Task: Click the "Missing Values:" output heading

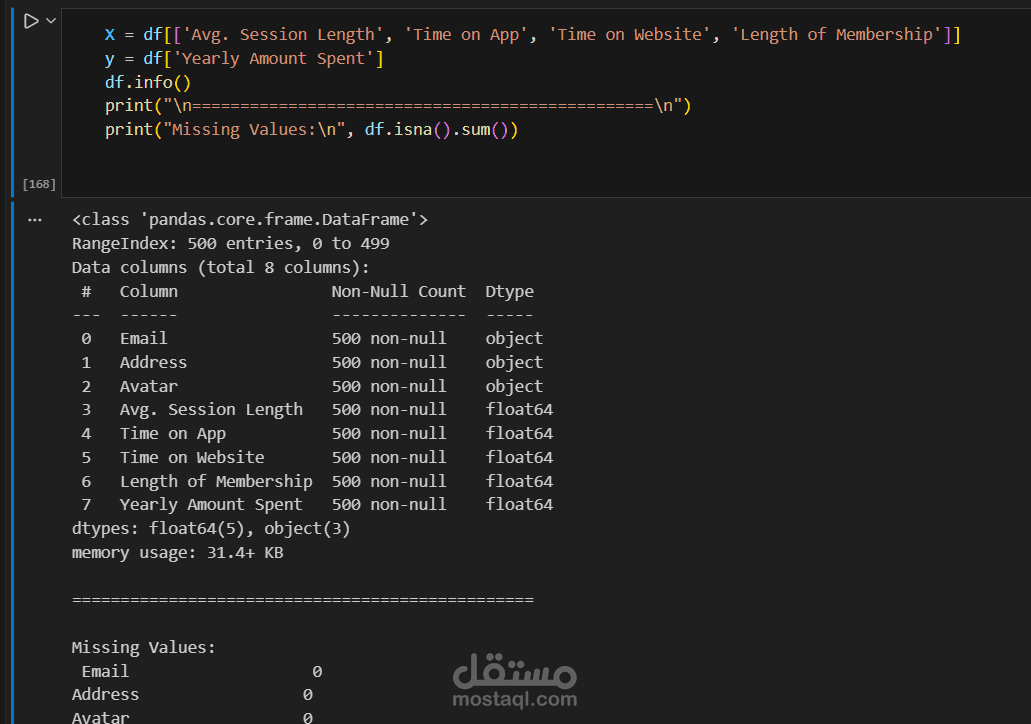Action: tap(143, 648)
